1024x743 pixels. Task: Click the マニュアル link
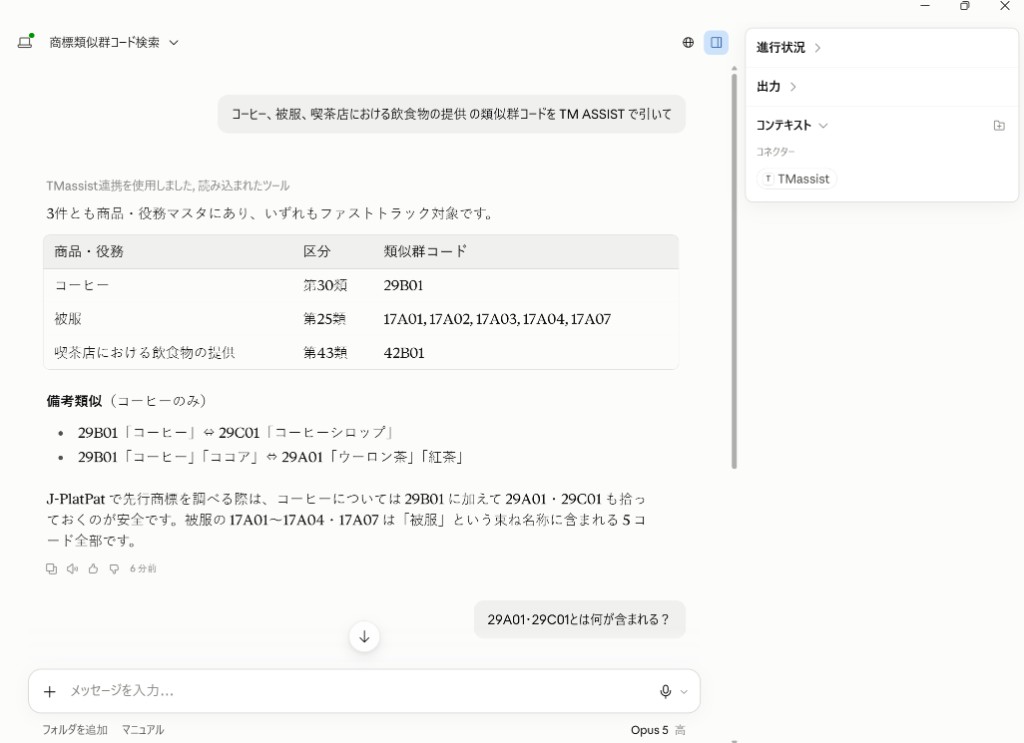pos(143,730)
